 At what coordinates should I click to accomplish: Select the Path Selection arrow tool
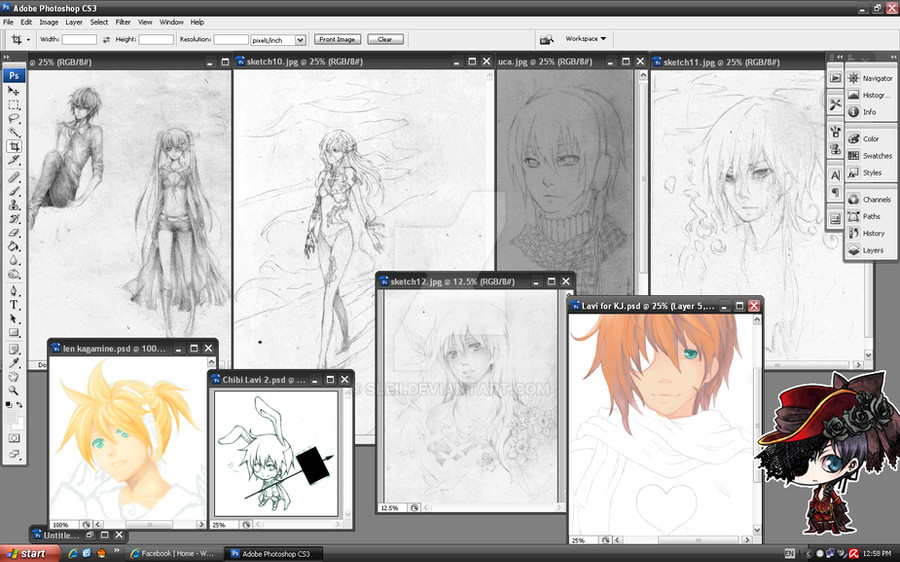14,319
